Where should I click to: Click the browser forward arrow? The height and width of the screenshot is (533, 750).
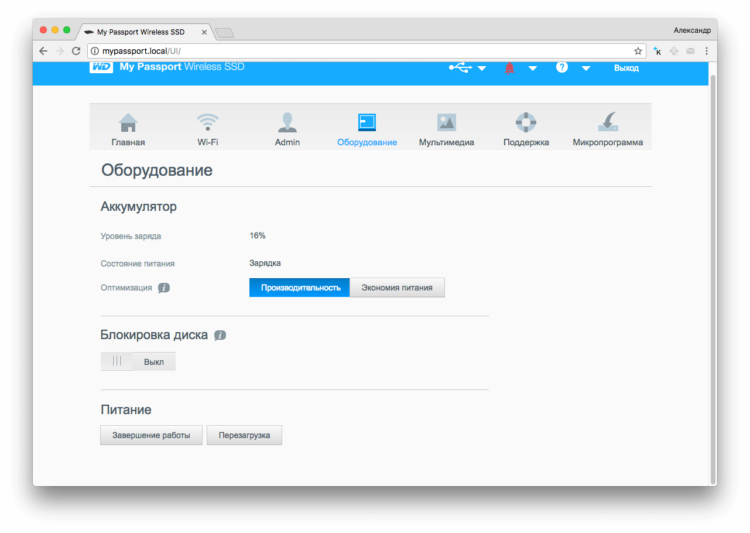[x=60, y=51]
